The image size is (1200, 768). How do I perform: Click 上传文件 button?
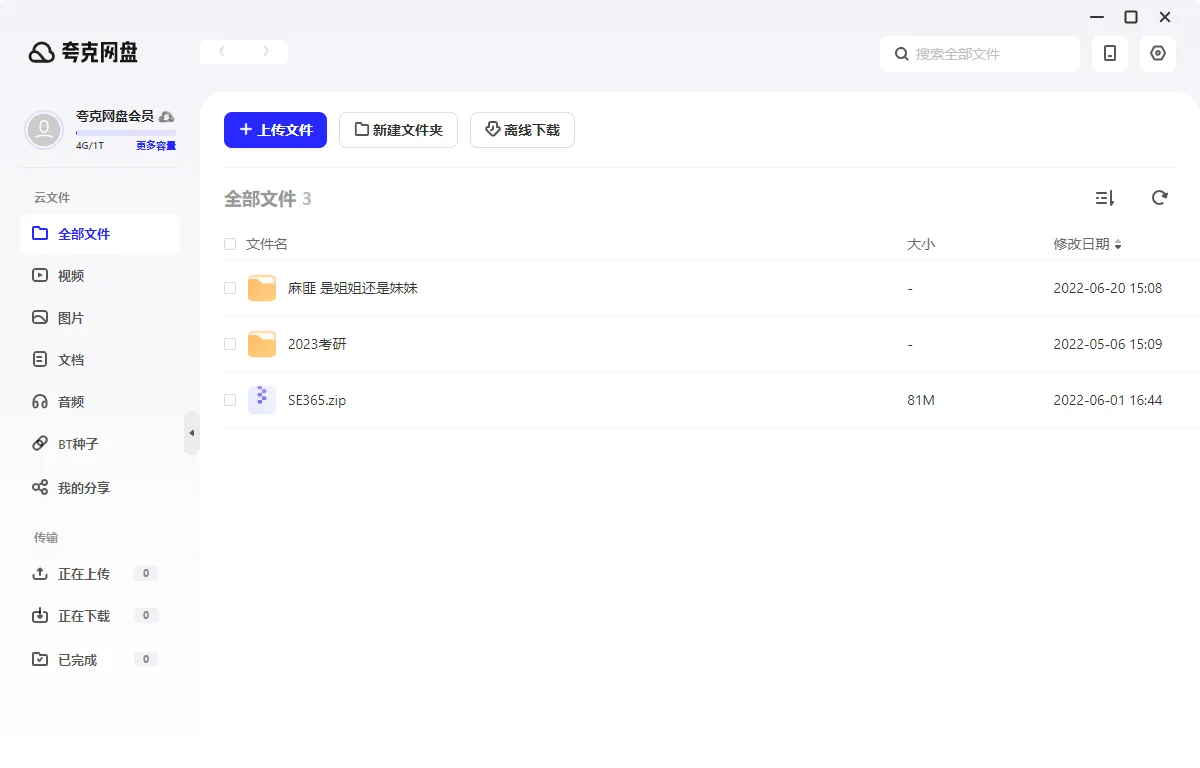click(x=275, y=130)
